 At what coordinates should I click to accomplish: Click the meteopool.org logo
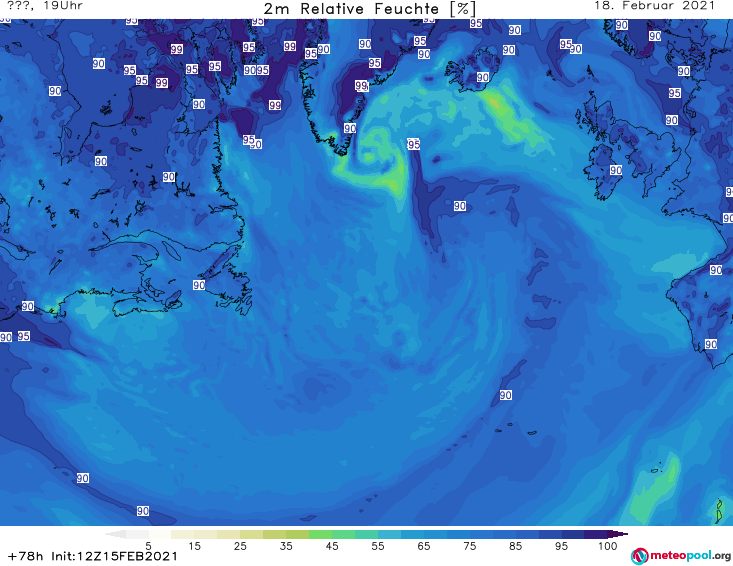pos(681,556)
